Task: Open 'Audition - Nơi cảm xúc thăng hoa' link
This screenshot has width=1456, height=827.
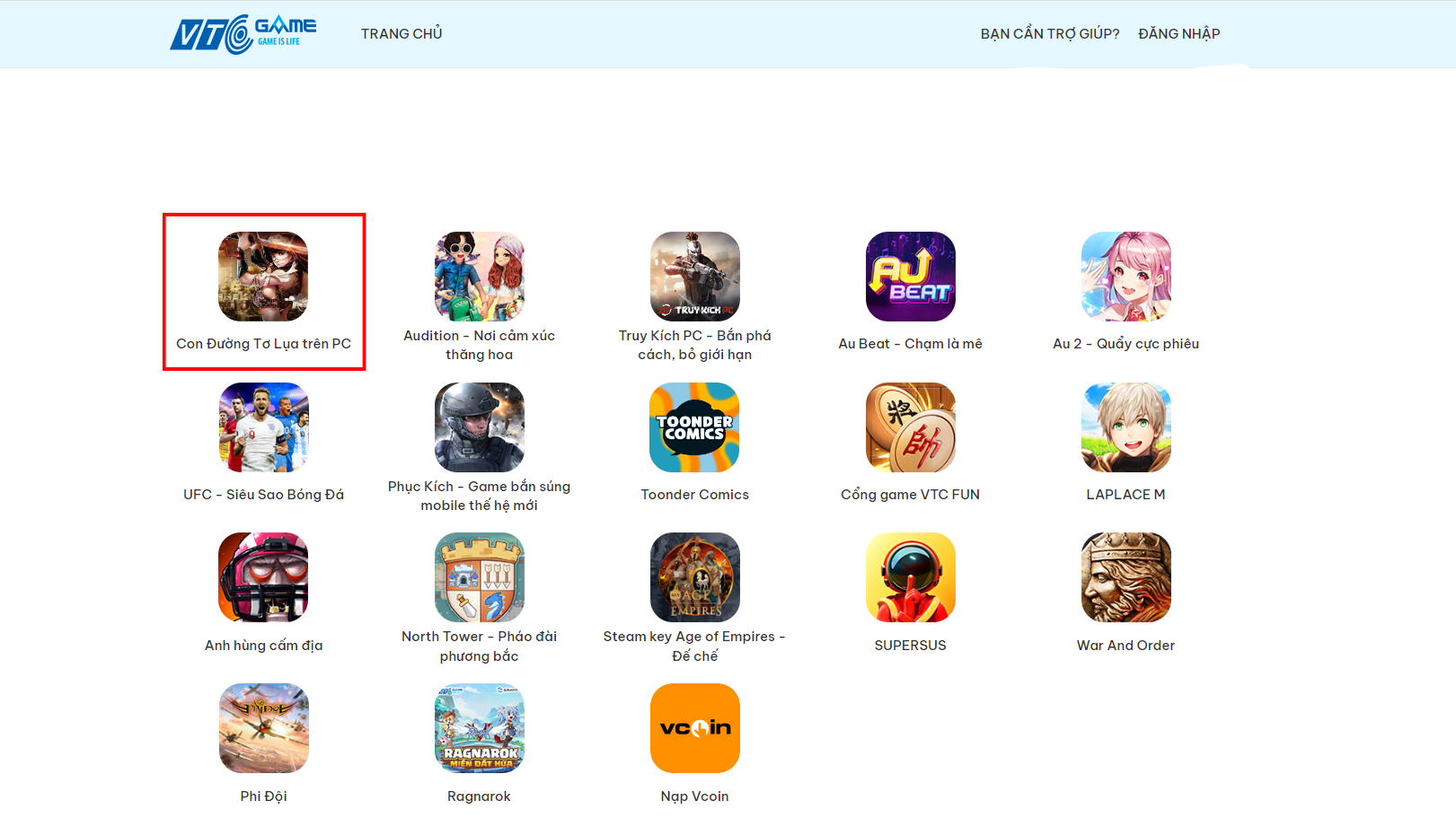Action: coord(479,345)
